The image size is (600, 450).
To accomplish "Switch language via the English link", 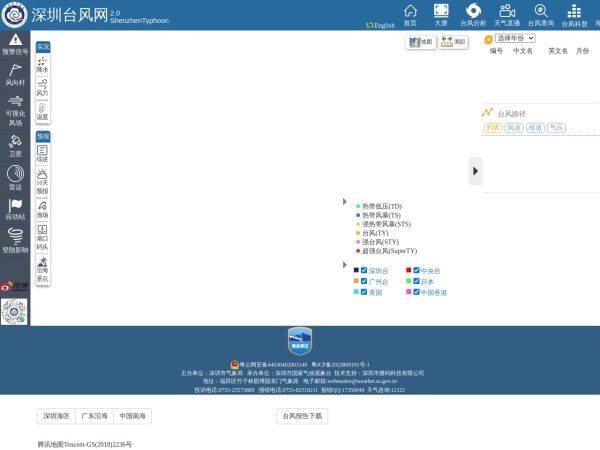I will coord(380,25).
